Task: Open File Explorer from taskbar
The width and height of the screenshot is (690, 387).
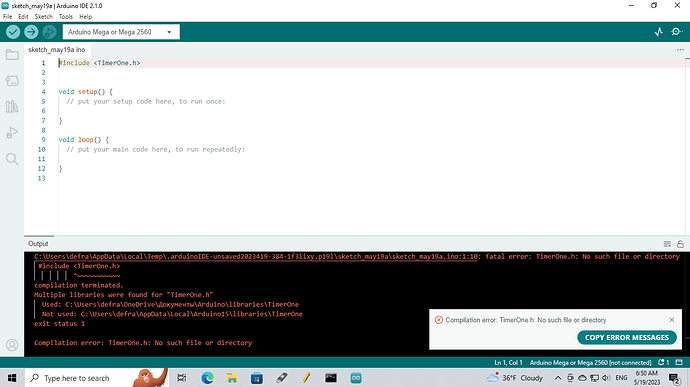Action: pyautogui.click(x=232, y=378)
